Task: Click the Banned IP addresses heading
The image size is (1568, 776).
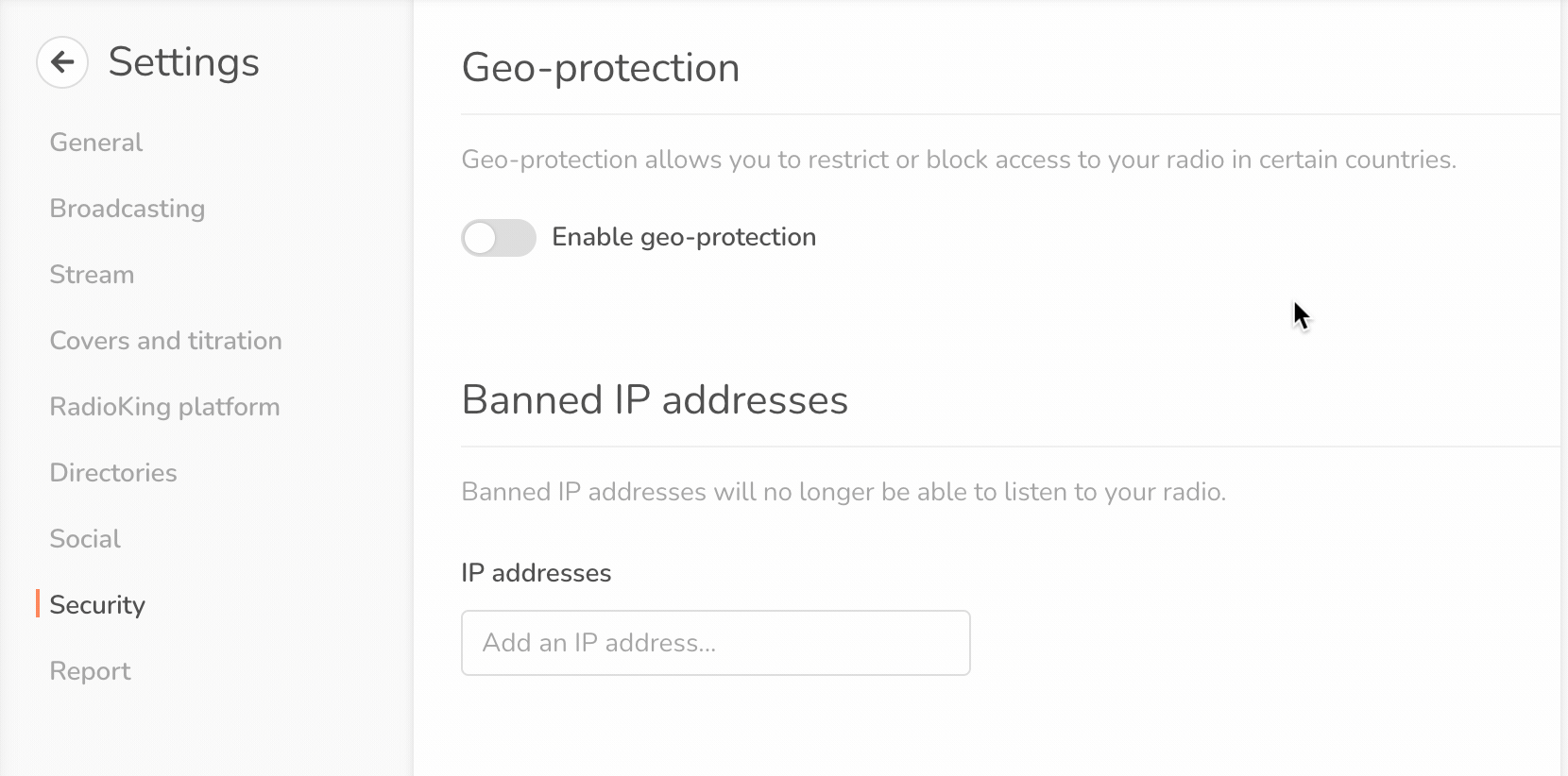Action: tap(654, 400)
